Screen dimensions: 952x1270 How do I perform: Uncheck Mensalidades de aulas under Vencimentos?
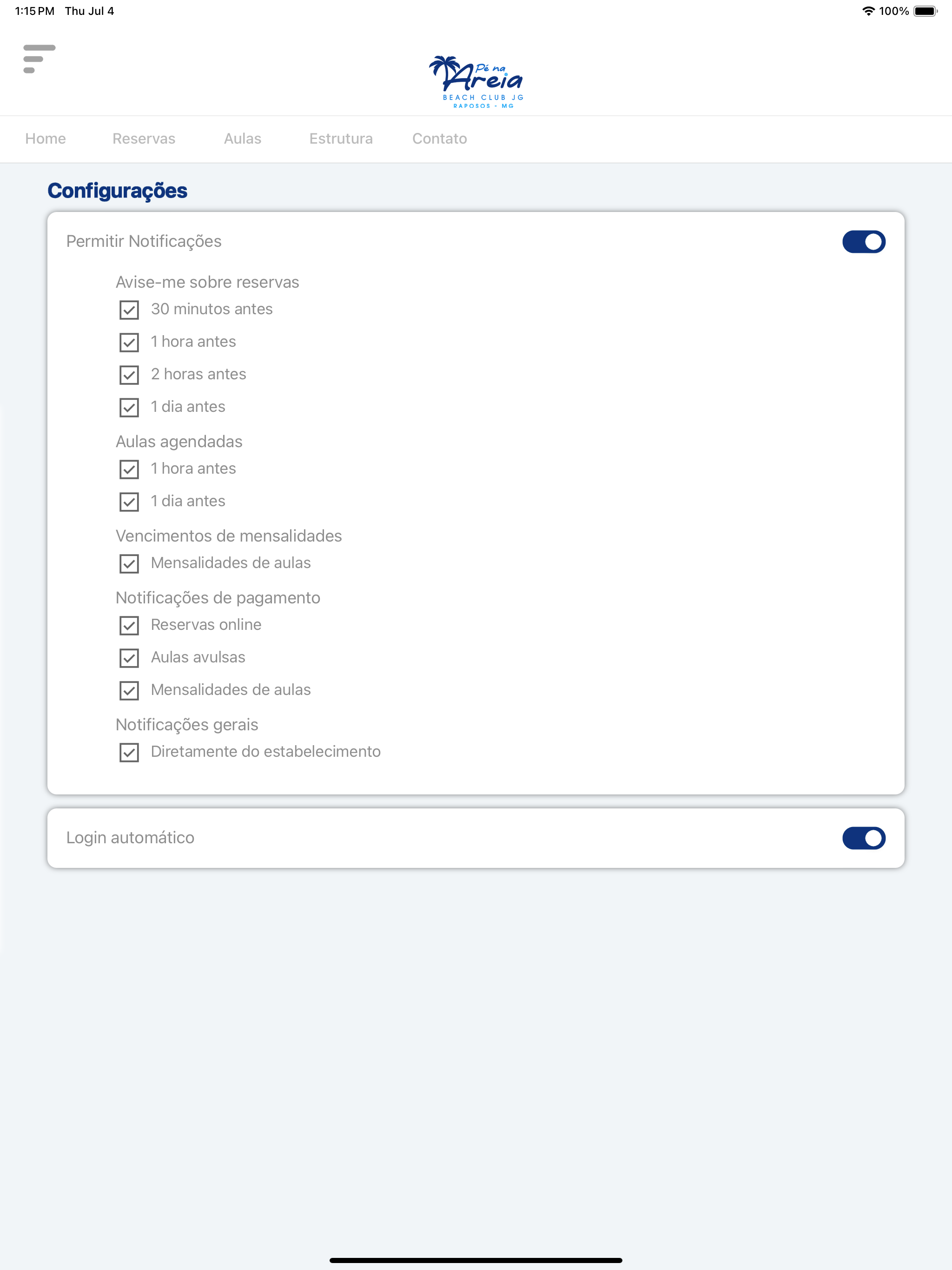pos(129,564)
